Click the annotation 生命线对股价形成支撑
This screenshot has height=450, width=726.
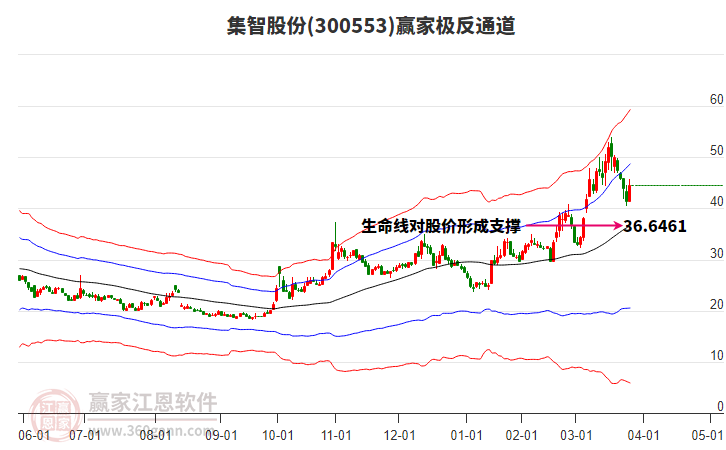pyautogui.click(x=440, y=226)
